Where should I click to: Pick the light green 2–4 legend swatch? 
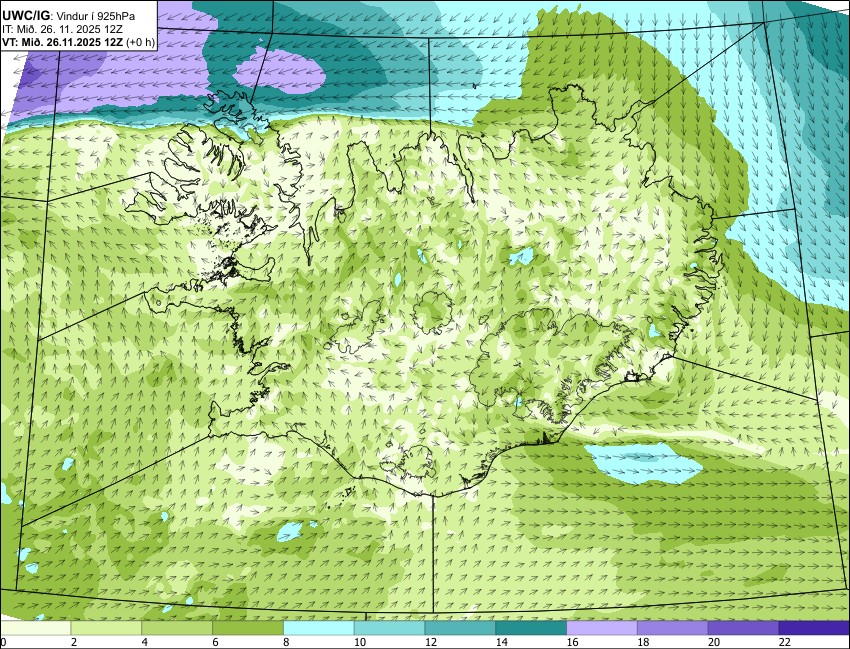coord(106,628)
